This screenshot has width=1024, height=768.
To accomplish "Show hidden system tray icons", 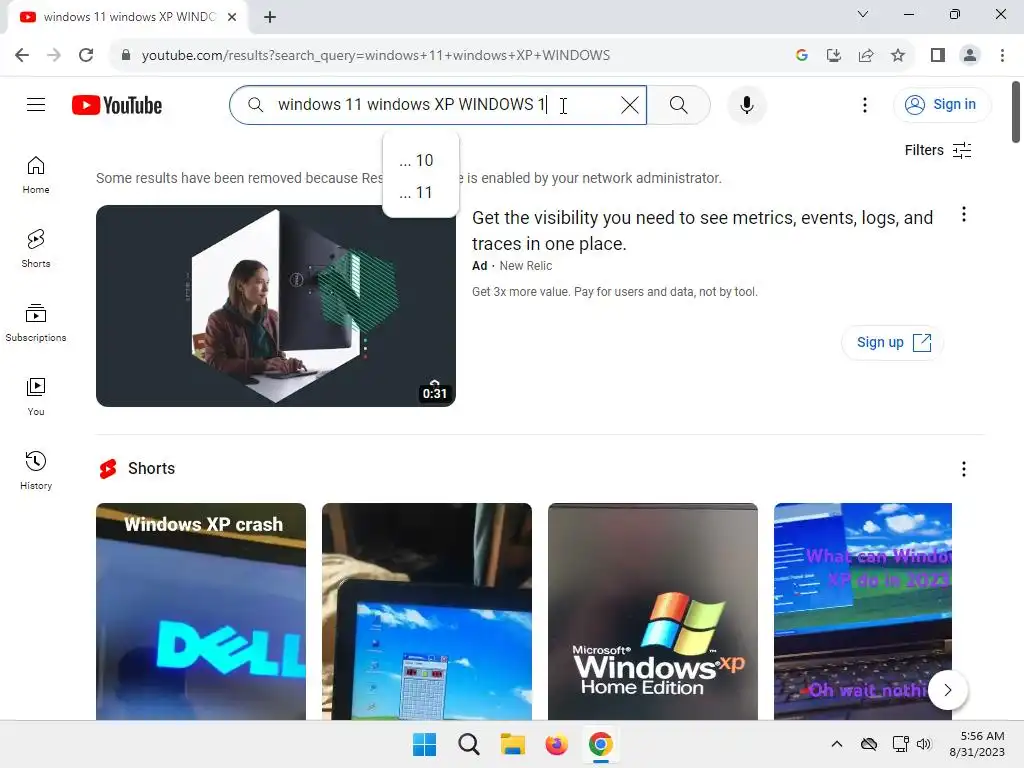I will [837, 744].
